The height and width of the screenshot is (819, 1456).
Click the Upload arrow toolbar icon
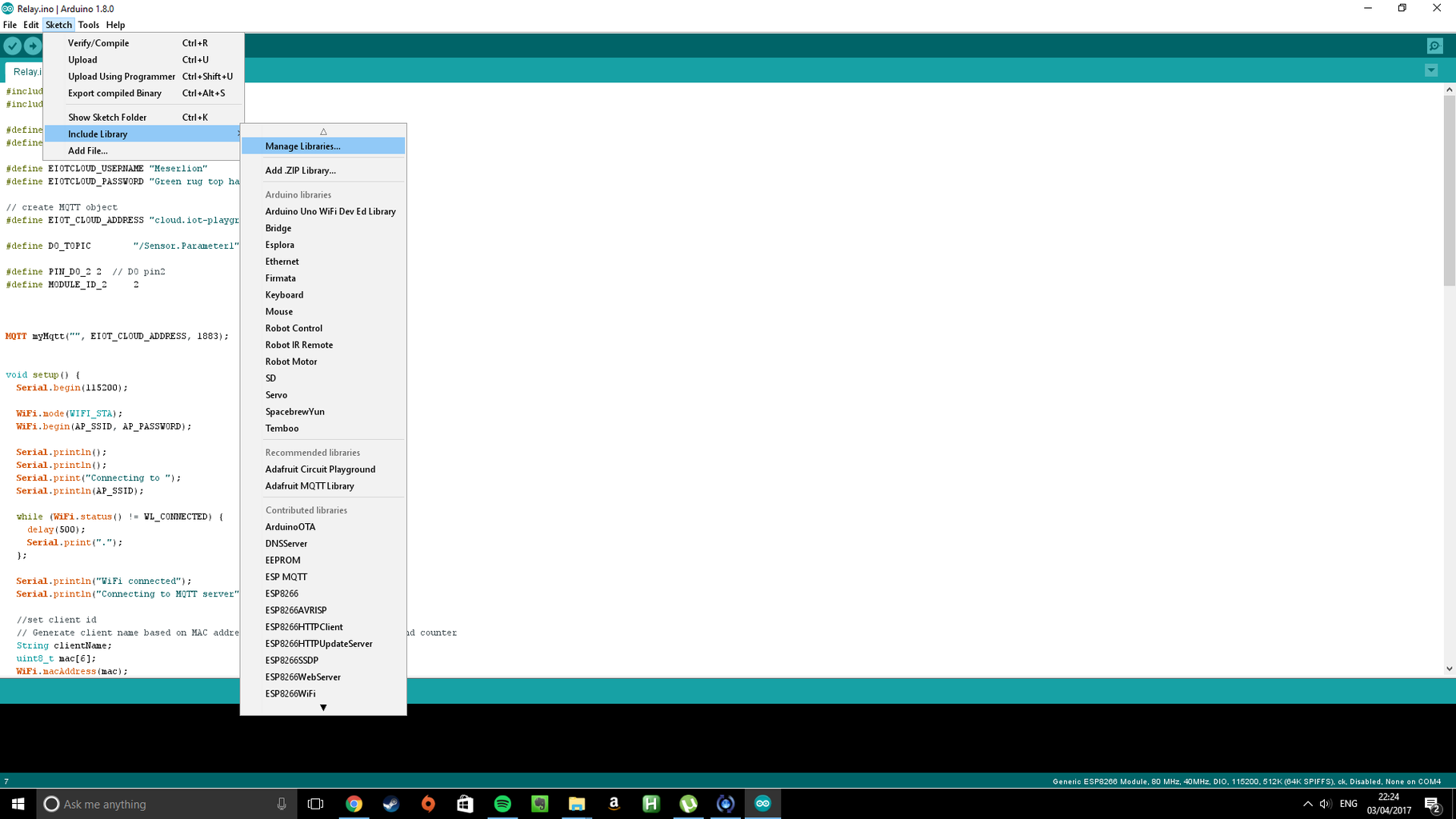click(x=33, y=46)
